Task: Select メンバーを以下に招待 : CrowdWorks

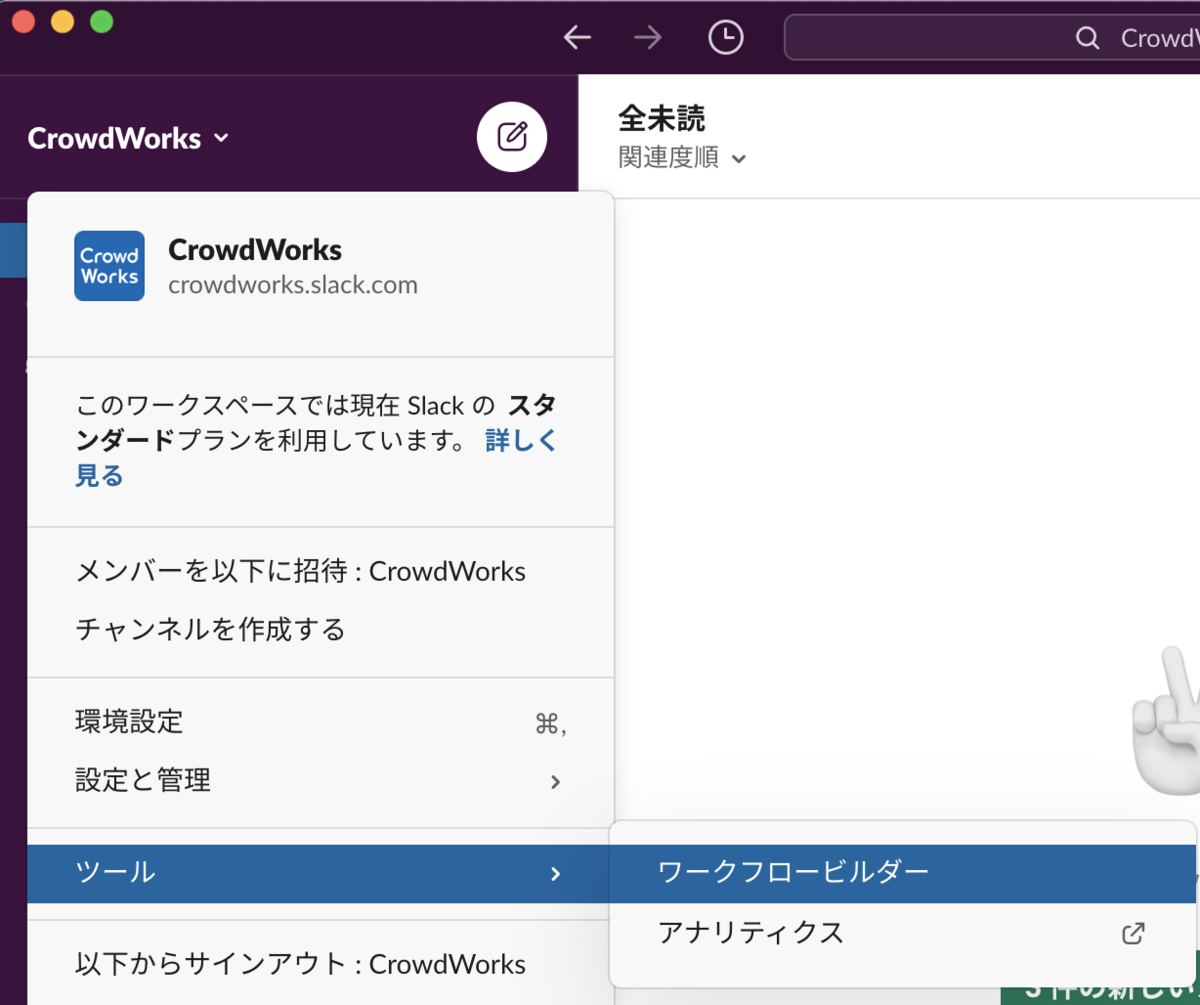Action: pos(320,572)
